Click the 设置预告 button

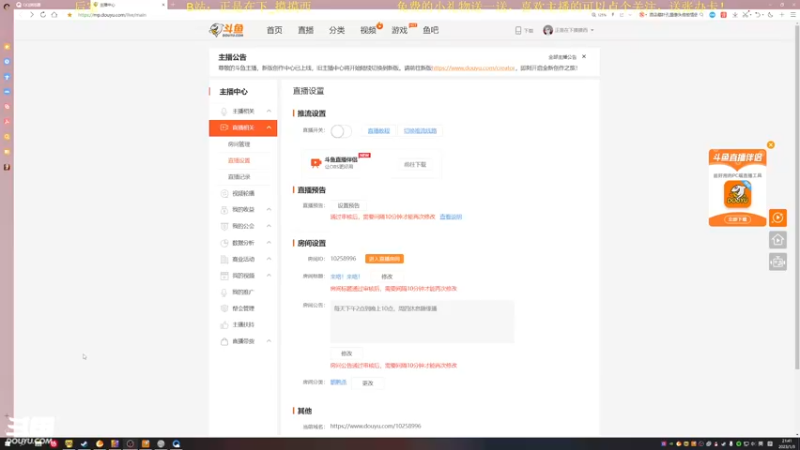348,206
